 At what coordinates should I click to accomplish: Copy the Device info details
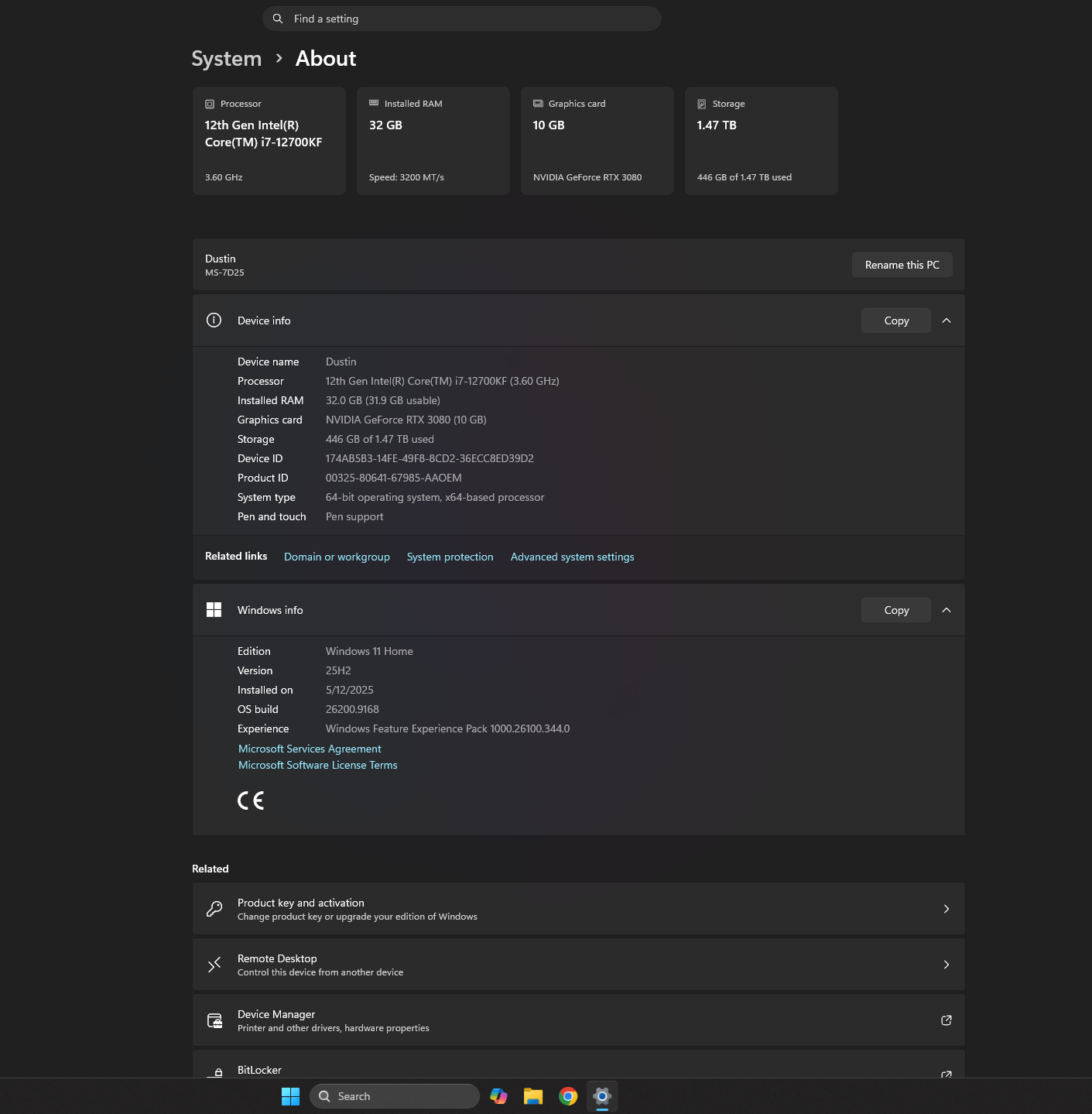(896, 320)
